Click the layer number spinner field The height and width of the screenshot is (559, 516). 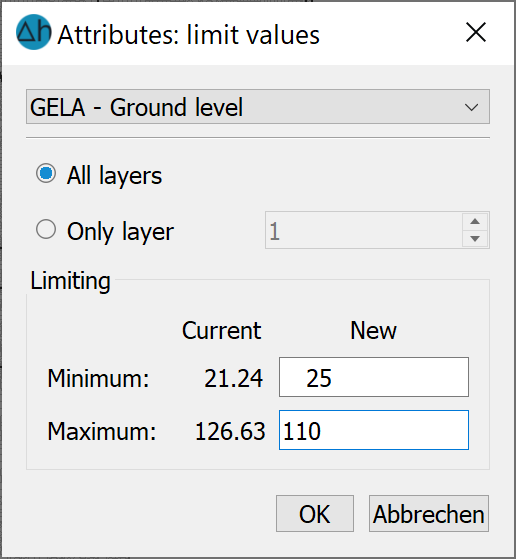tap(364, 230)
